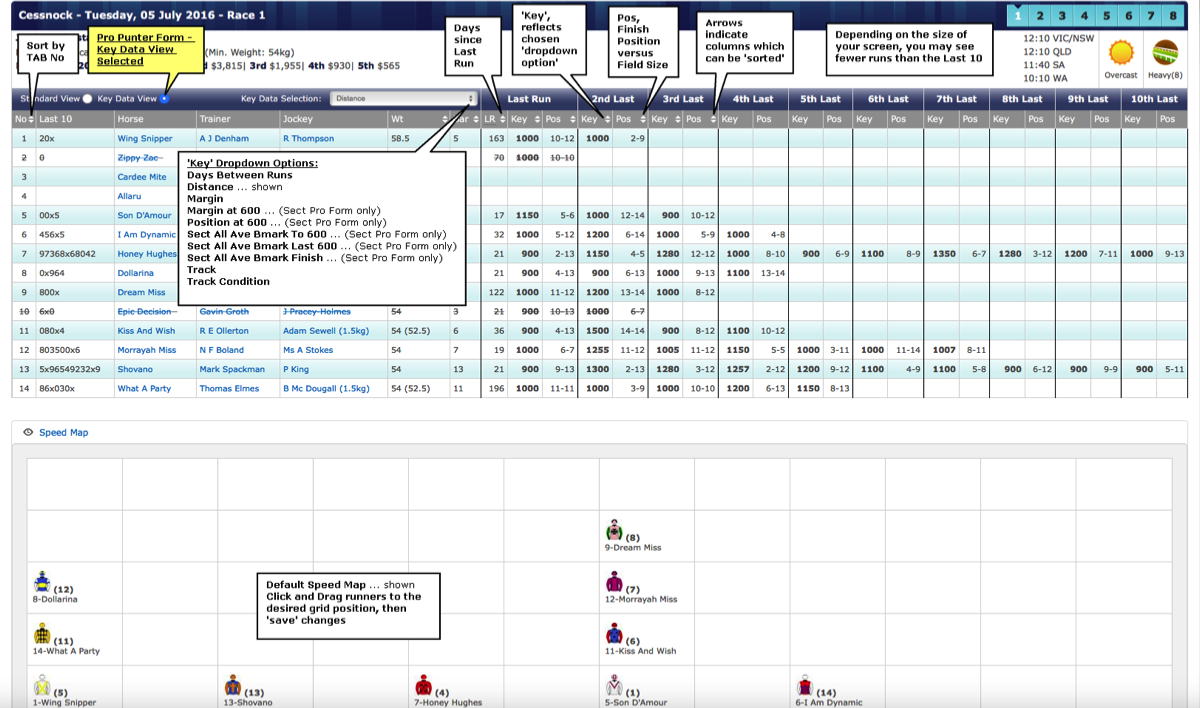This screenshot has height=708, width=1200.
Task: Sort by the LR column arrows
Action: [502, 119]
